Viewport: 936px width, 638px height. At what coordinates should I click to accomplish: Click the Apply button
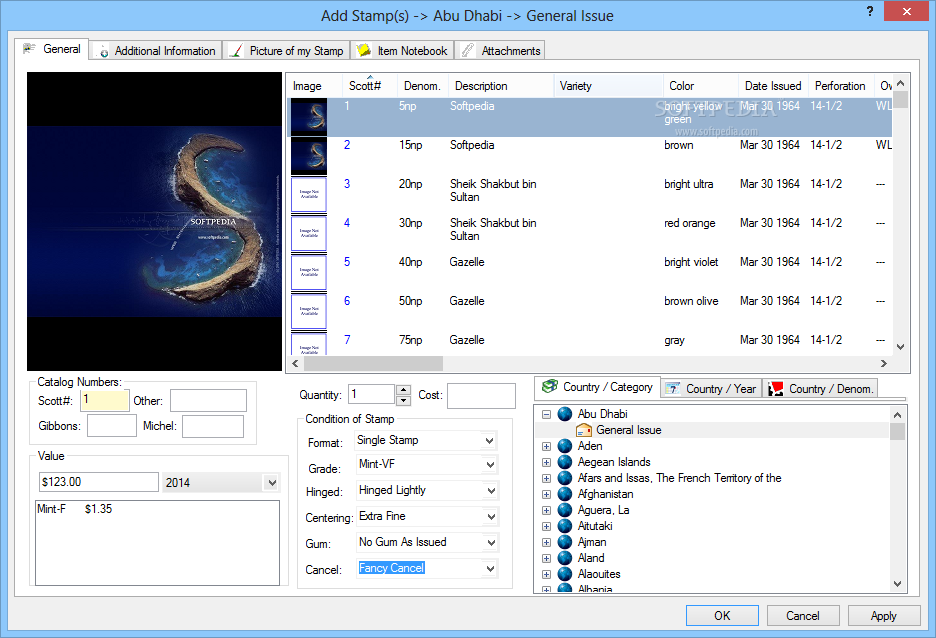pyautogui.click(x=883, y=615)
